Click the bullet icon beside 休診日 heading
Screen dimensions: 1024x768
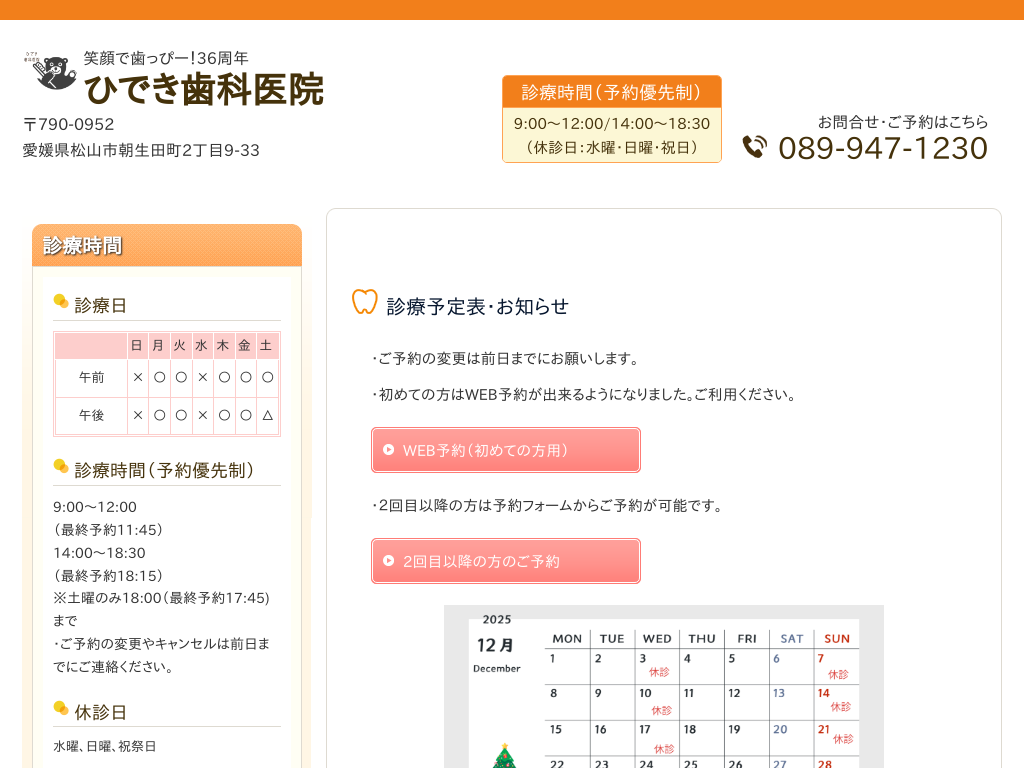[x=61, y=708]
